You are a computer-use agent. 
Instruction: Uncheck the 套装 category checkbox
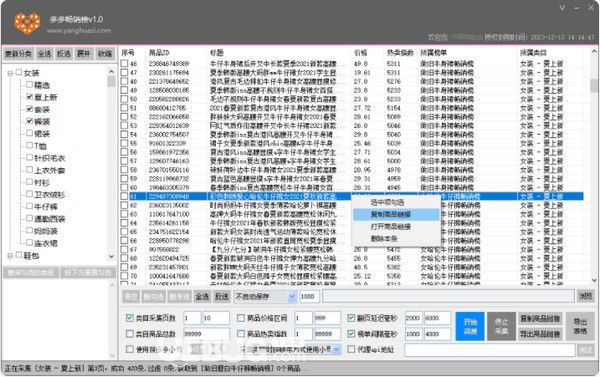click(x=29, y=109)
